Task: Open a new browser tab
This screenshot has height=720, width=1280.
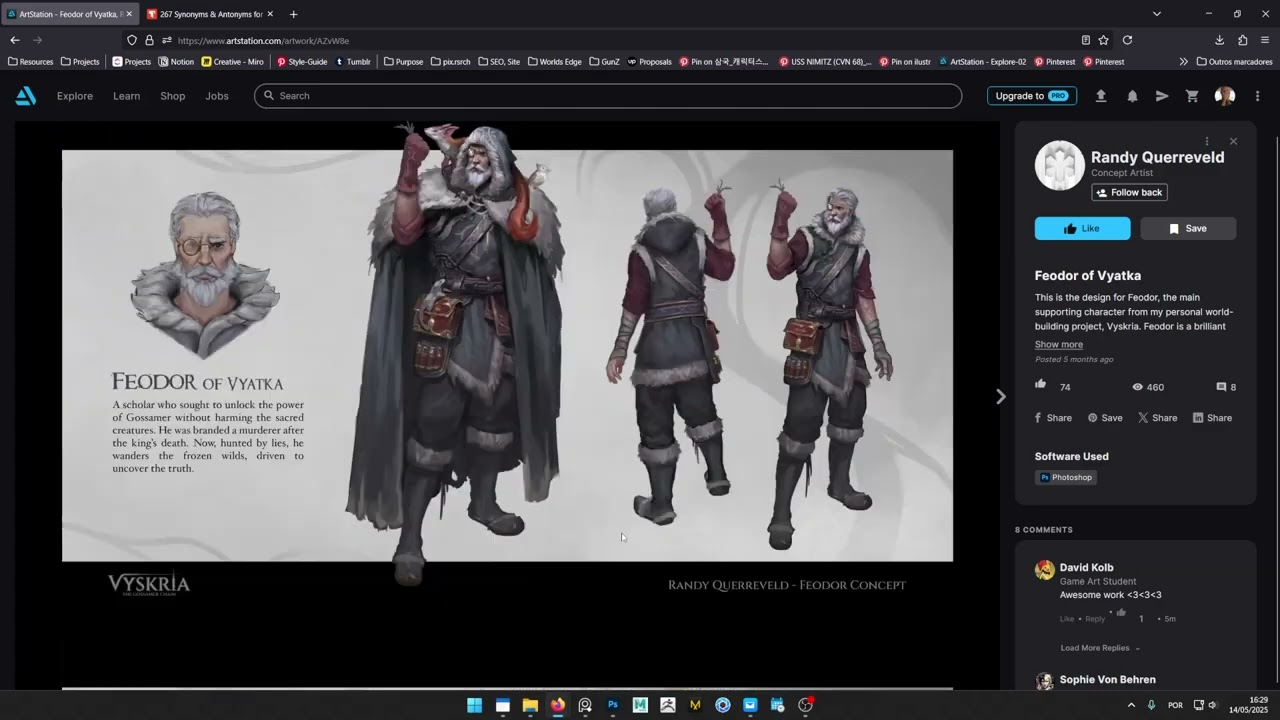Action: [293, 14]
